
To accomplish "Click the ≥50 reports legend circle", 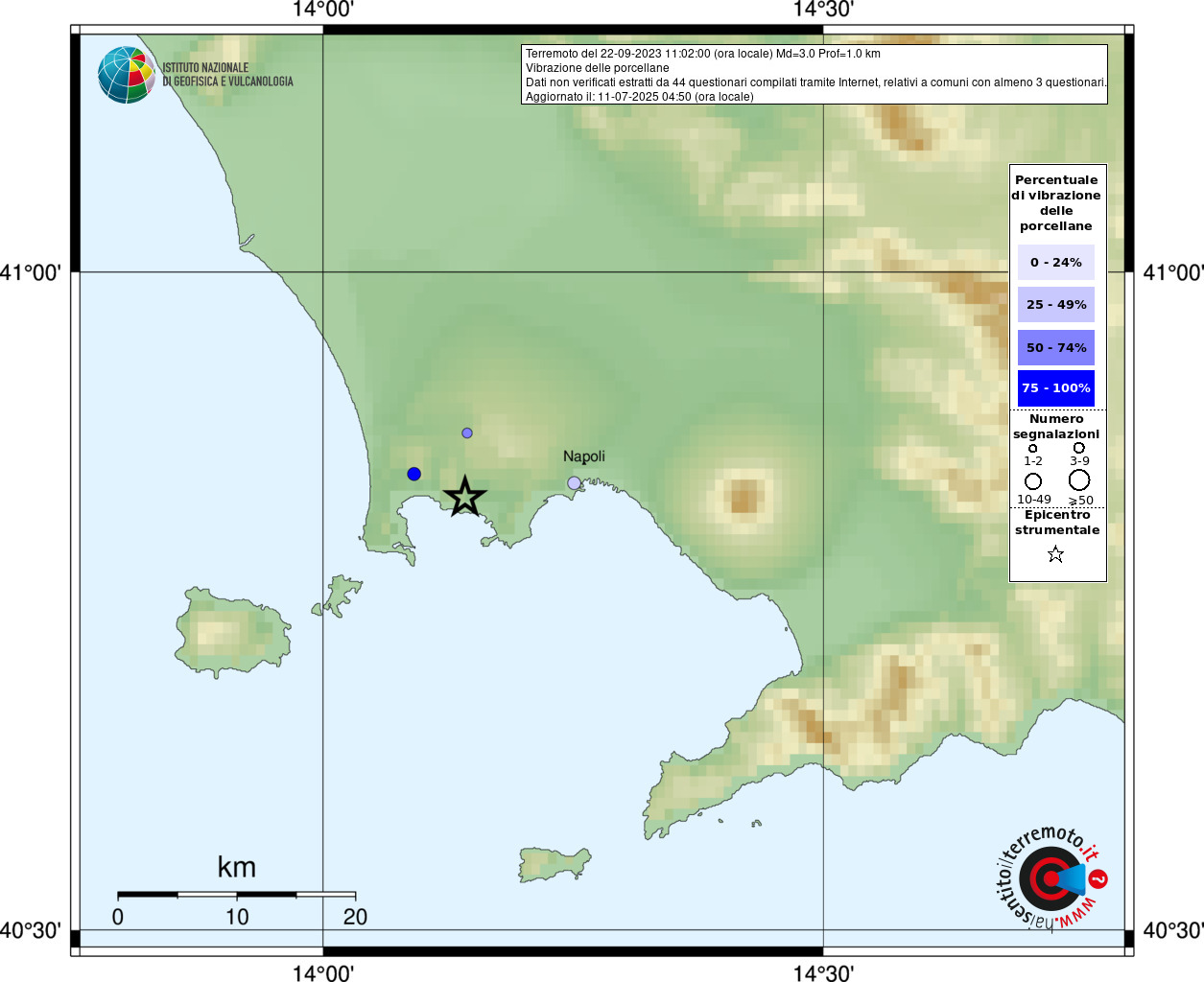I will point(1079,479).
